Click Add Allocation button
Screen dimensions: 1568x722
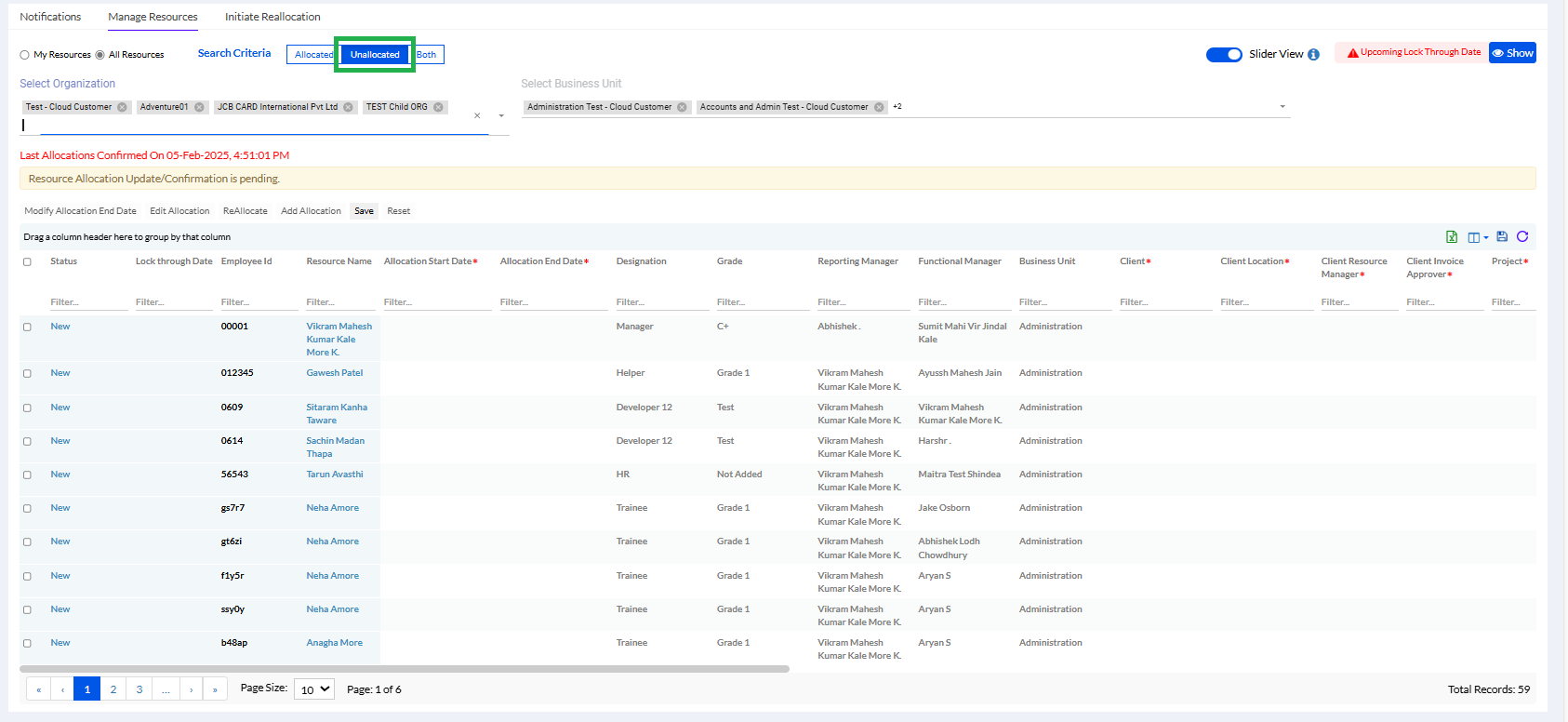[312, 211]
